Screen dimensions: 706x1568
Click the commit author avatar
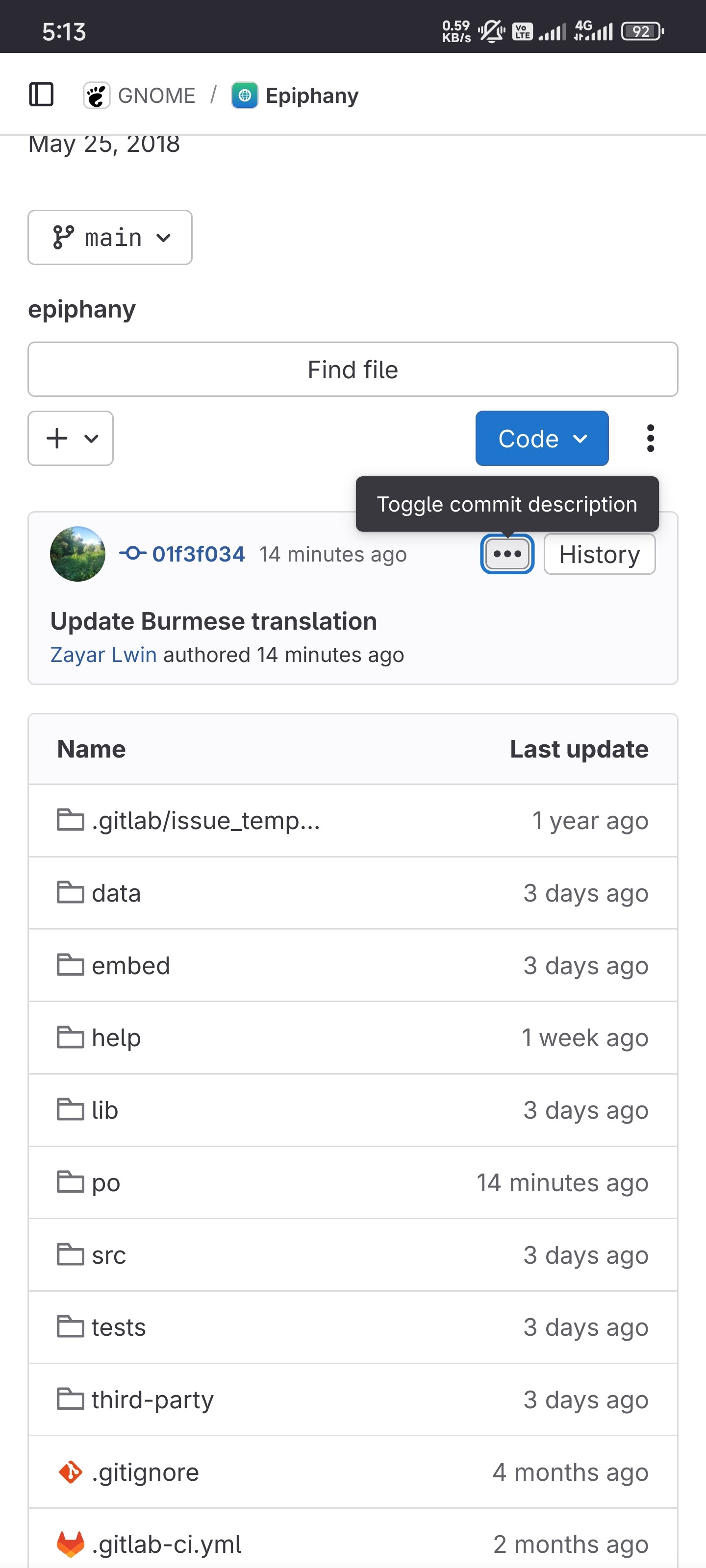(x=77, y=554)
